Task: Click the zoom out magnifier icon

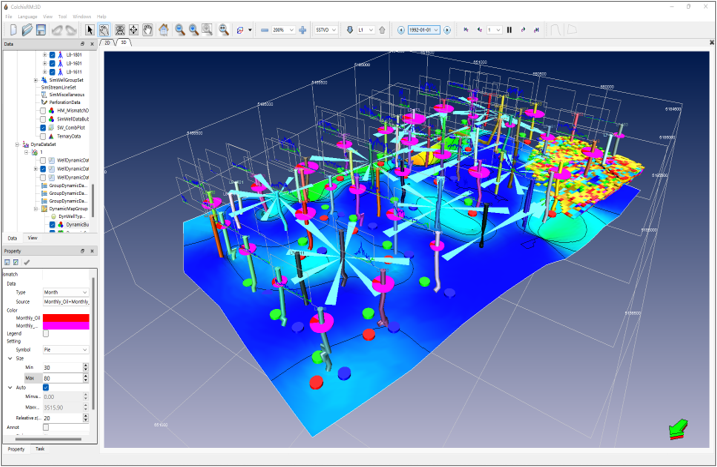Action: click(180, 30)
